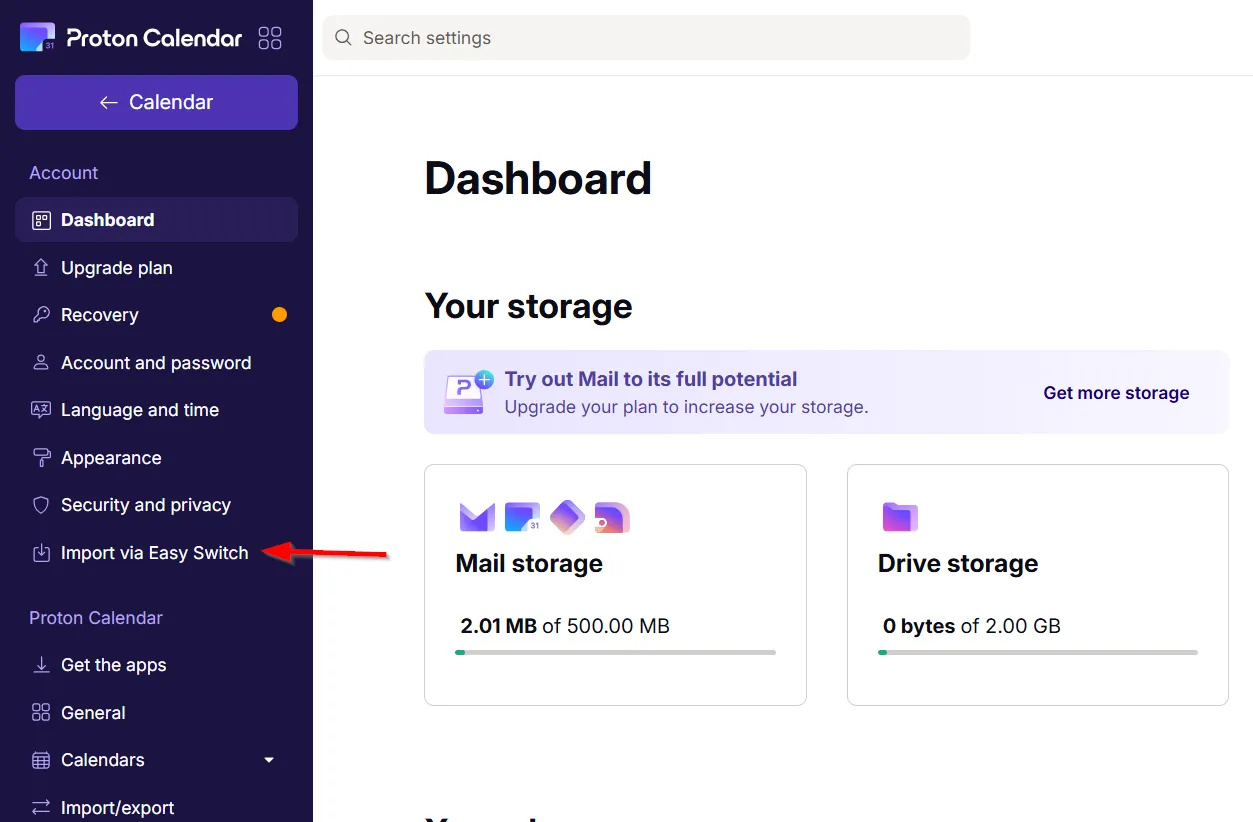
Task: Expand the Calendars submenu arrow
Action: [269, 760]
